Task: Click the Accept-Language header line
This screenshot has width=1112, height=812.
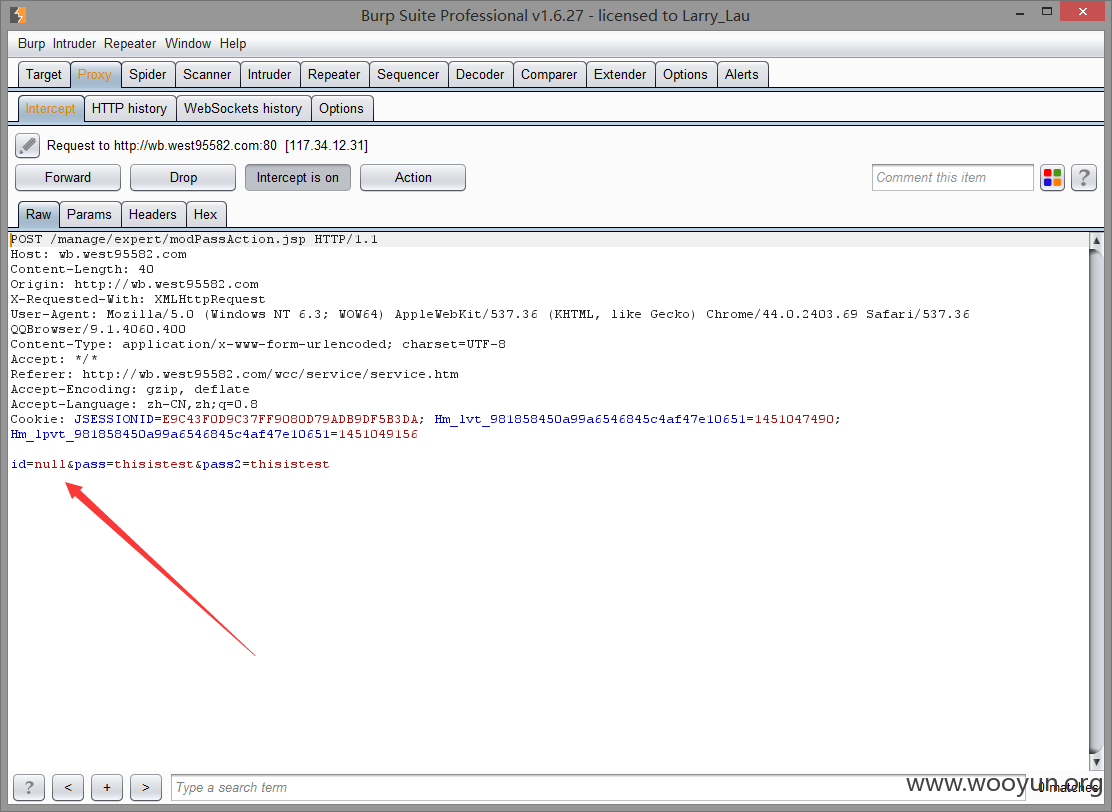Action: (134, 404)
